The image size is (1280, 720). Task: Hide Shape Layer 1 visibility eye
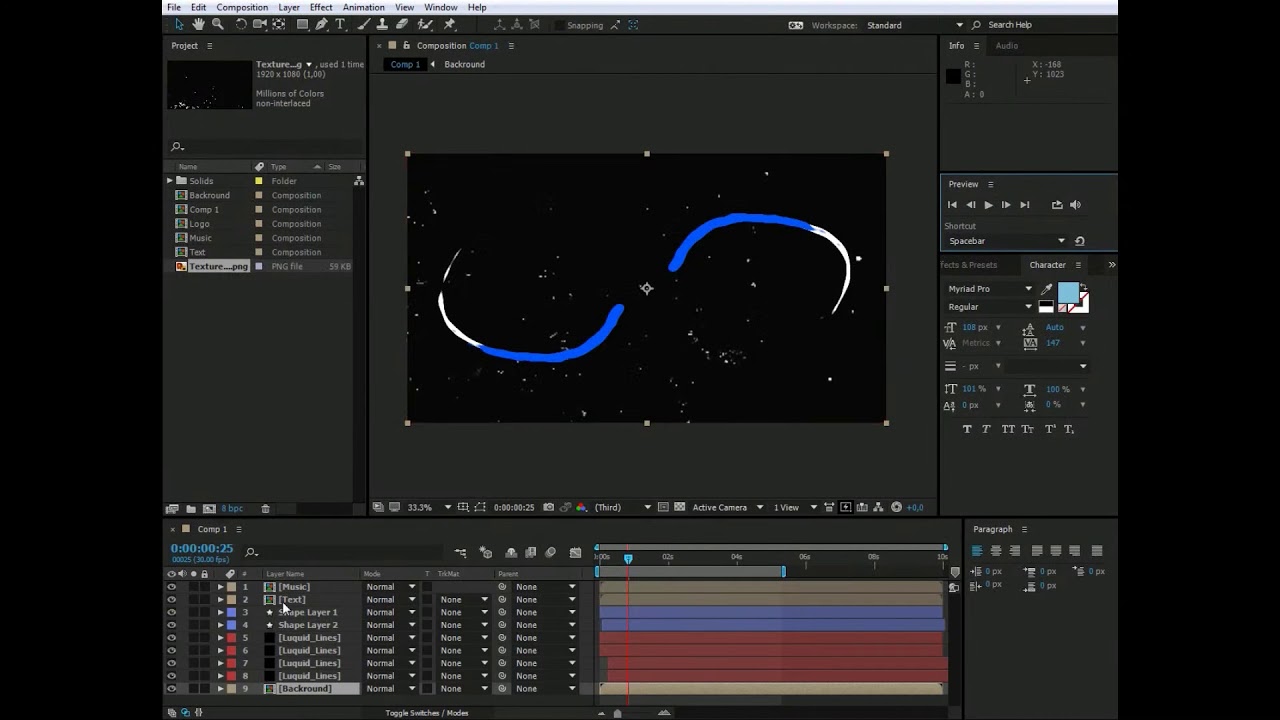171,612
